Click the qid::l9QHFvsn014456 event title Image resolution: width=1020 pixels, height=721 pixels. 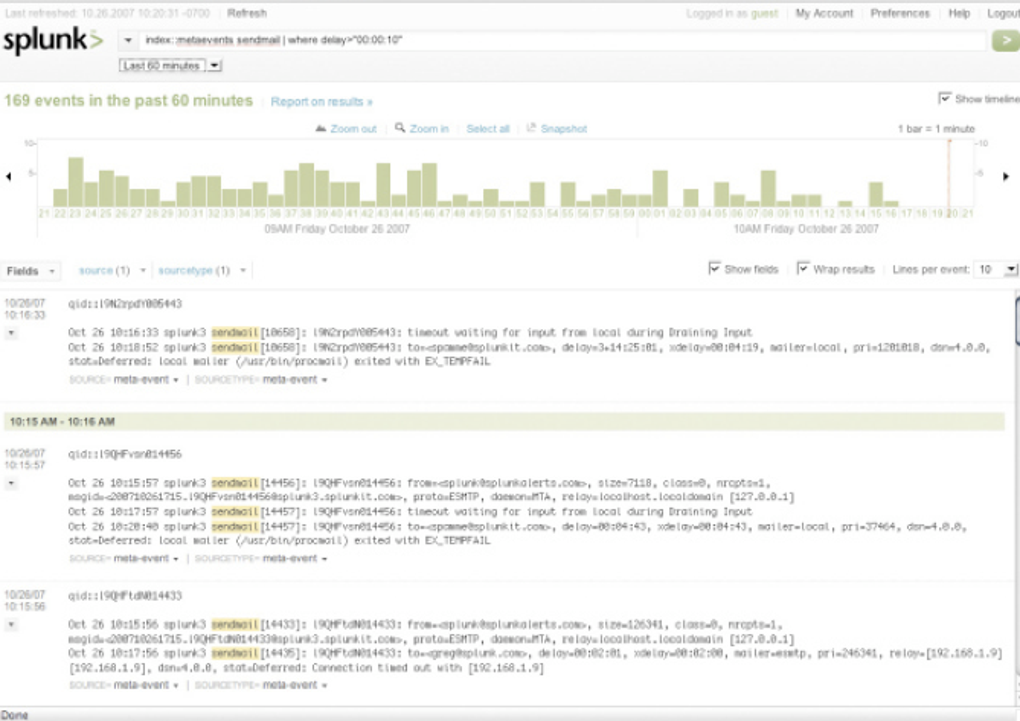pyautogui.click(x=125, y=454)
